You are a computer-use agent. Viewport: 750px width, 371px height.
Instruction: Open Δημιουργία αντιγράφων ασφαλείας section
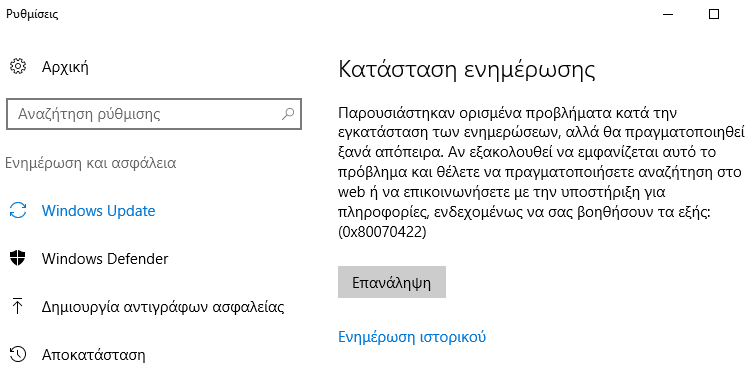[163, 307]
